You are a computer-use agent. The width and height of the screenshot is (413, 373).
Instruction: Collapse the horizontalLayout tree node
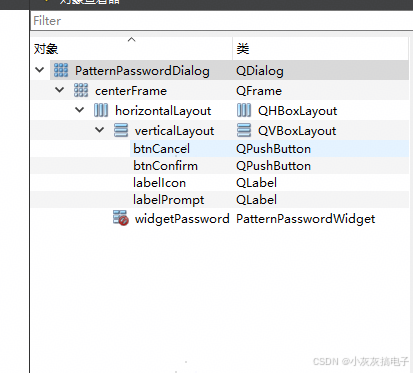point(80,110)
